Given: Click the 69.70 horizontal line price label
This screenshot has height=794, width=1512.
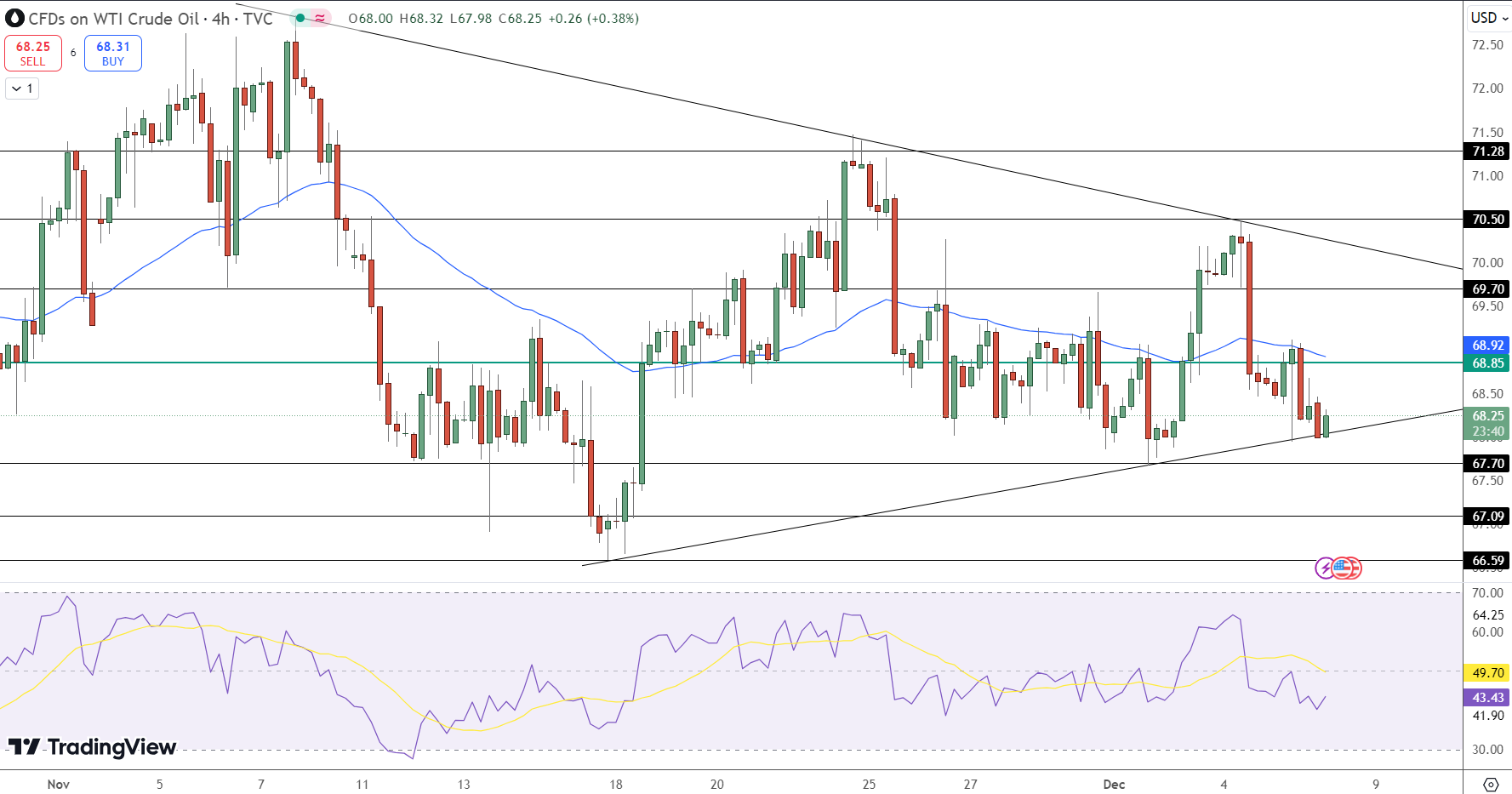Looking at the screenshot, I should coord(1487,289).
